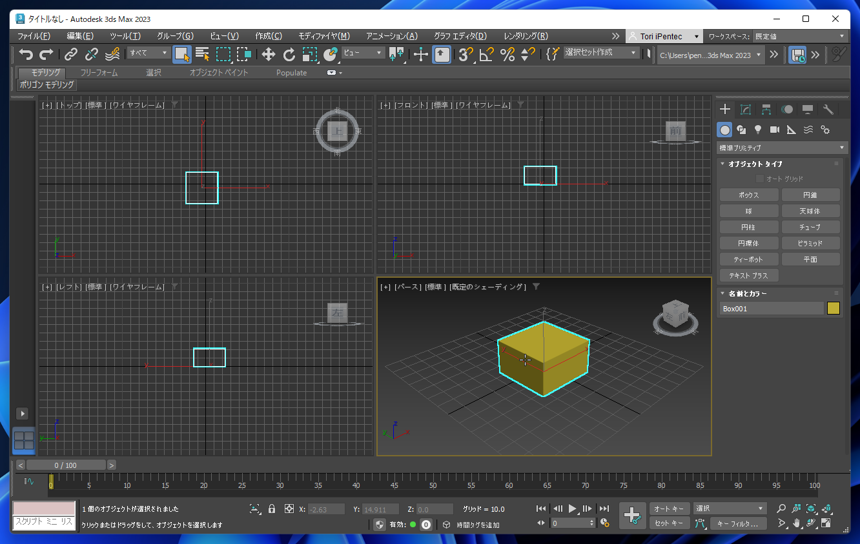The height and width of the screenshot is (544, 860).
Task: Toggle the オート キー auto key button
Action: [669, 508]
